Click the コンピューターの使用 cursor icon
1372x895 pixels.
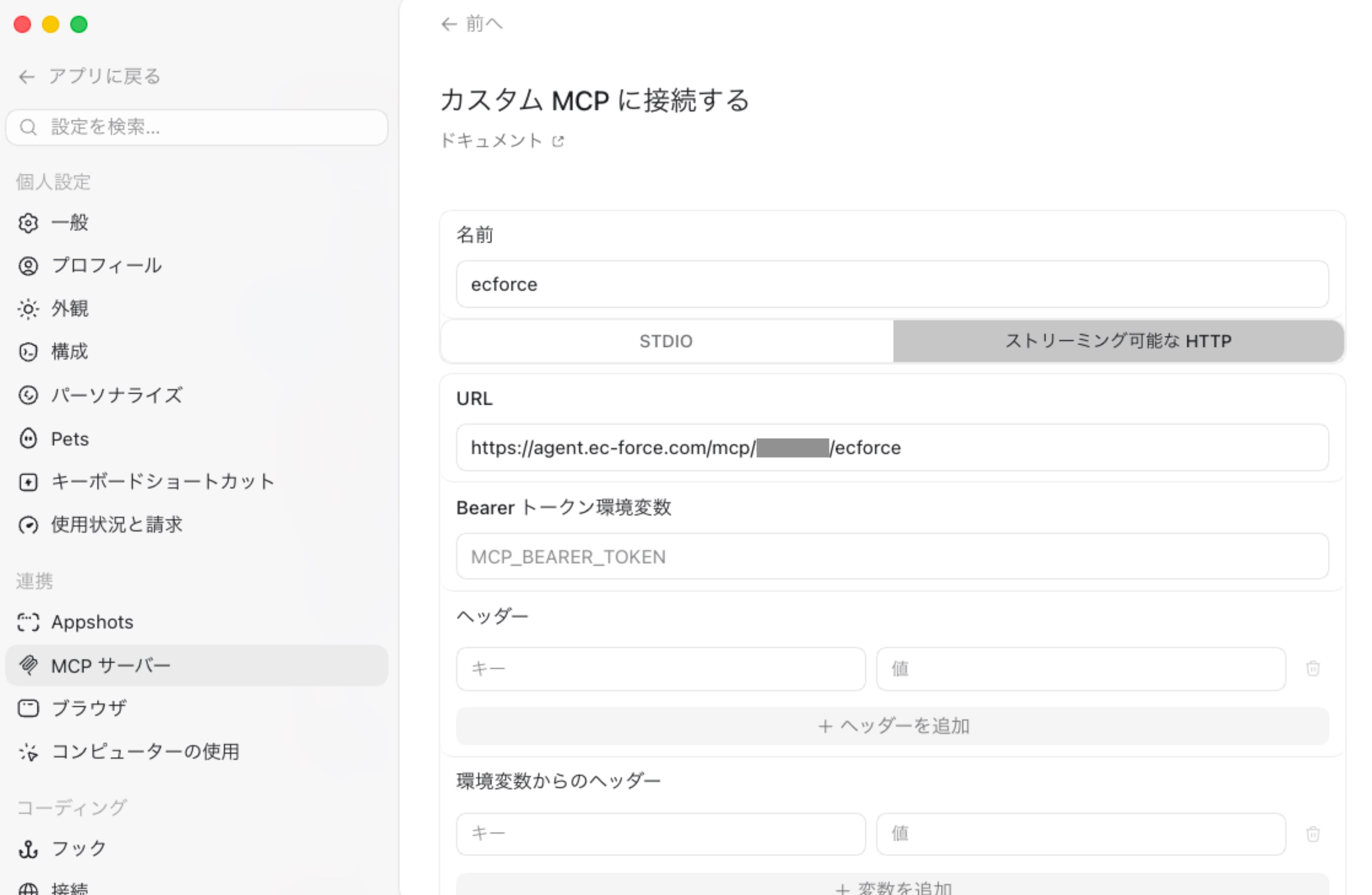pyautogui.click(x=28, y=752)
